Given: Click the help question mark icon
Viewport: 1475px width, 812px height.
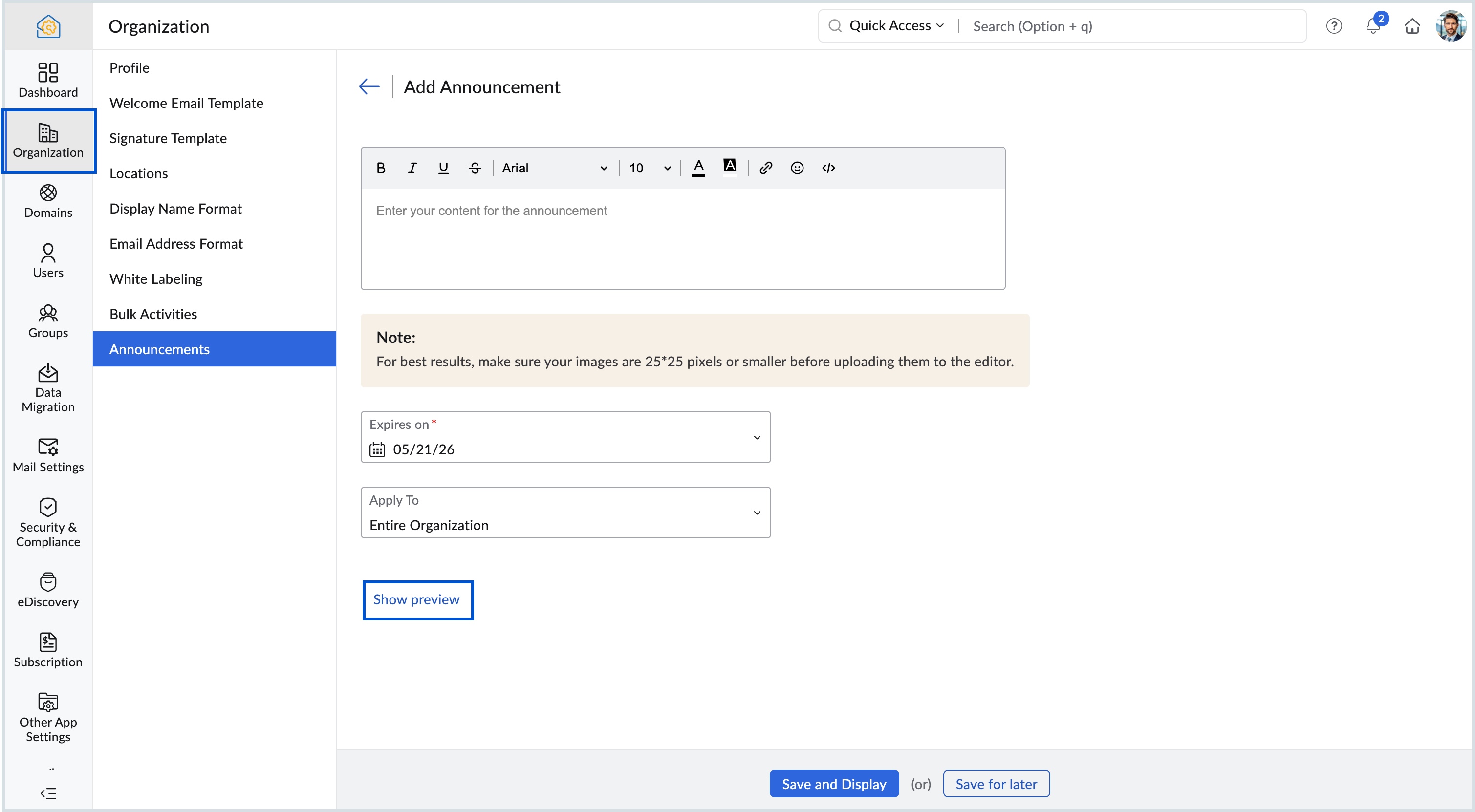Looking at the screenshot, I should (x=1334, y=26).
